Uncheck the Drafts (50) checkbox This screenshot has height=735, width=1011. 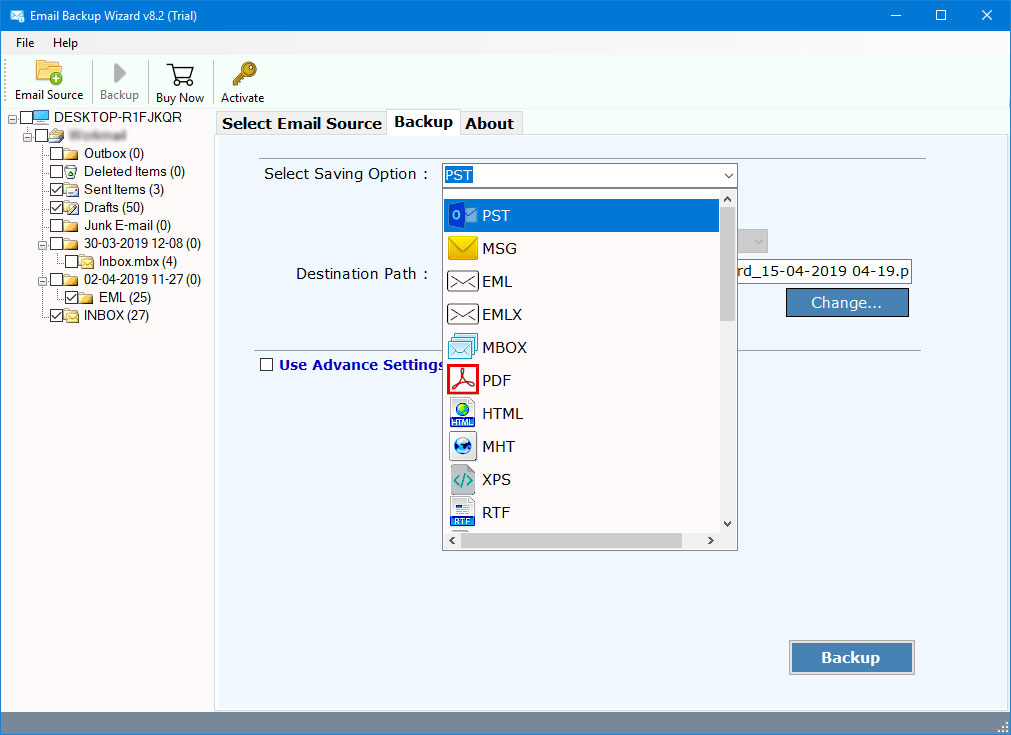56,208
